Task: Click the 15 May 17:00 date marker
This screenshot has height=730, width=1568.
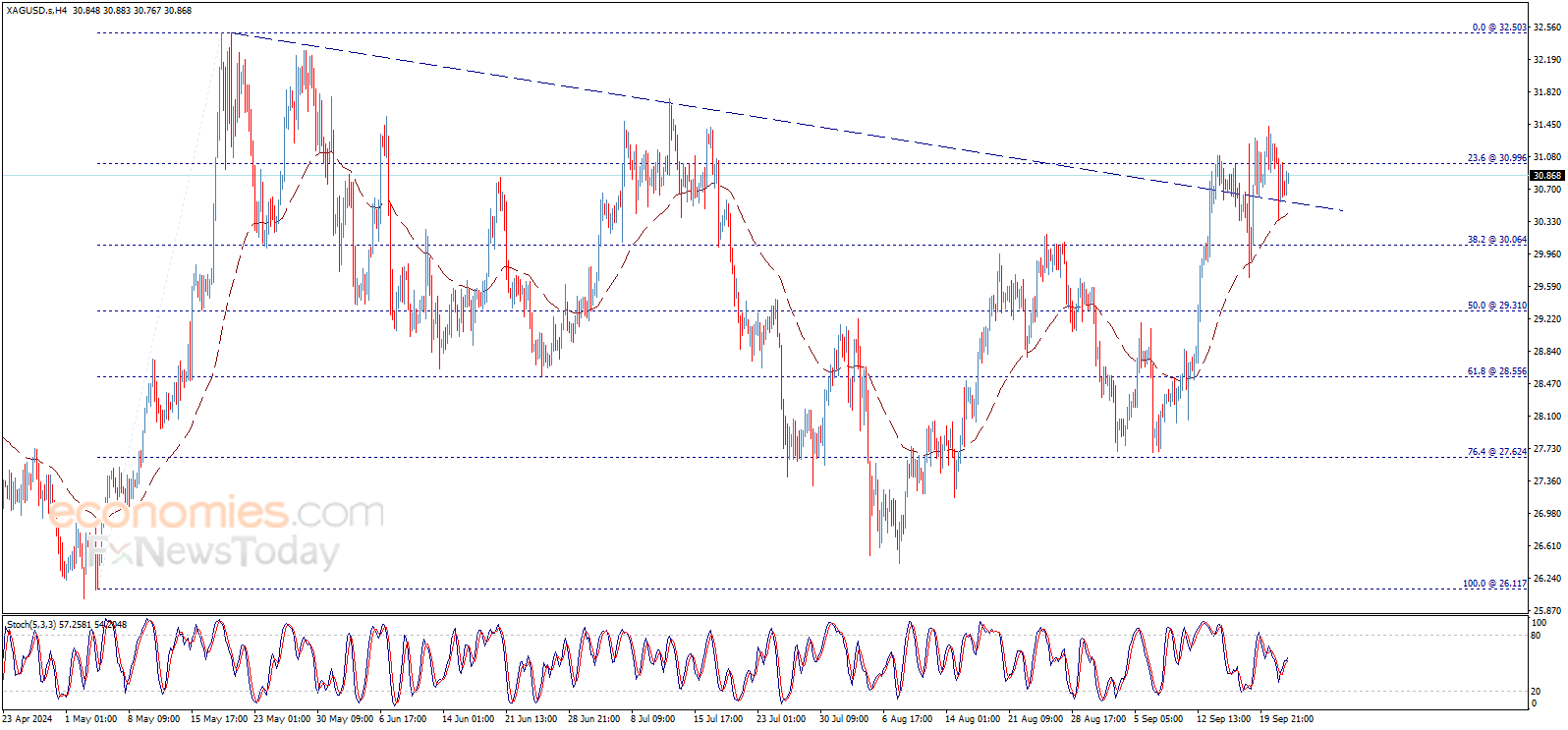Action: click(x=219, y=719)
